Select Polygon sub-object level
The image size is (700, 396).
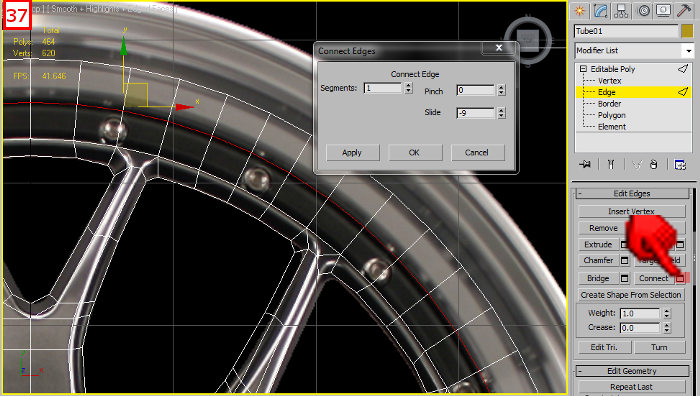[x=612, y=115]
